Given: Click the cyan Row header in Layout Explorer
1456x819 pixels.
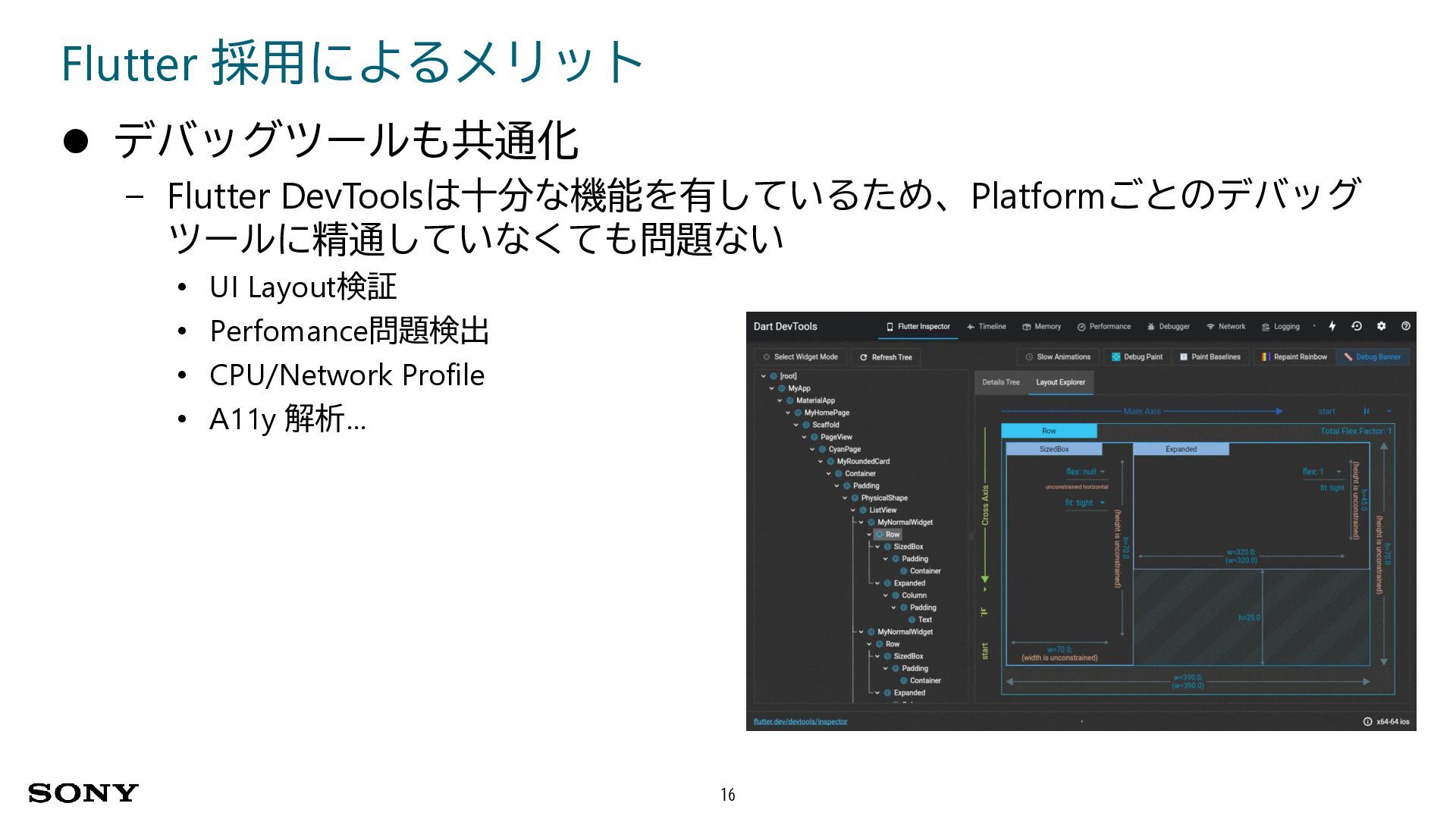Looking at the screenshot, I should click(1049, 431).
